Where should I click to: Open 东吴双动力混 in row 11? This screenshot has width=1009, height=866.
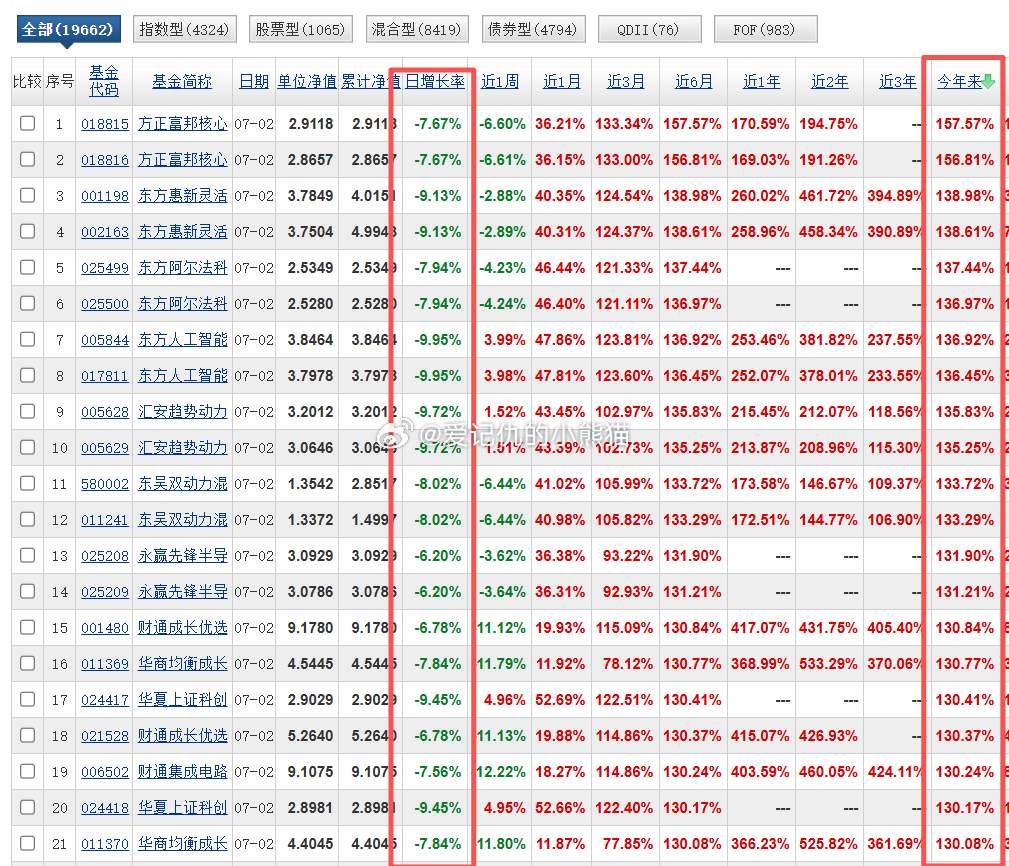[183, 484]
